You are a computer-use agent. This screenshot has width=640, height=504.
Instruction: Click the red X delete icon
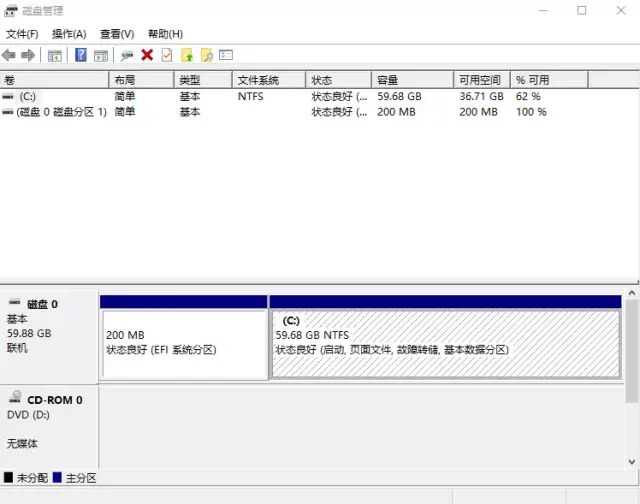point(147,55)
